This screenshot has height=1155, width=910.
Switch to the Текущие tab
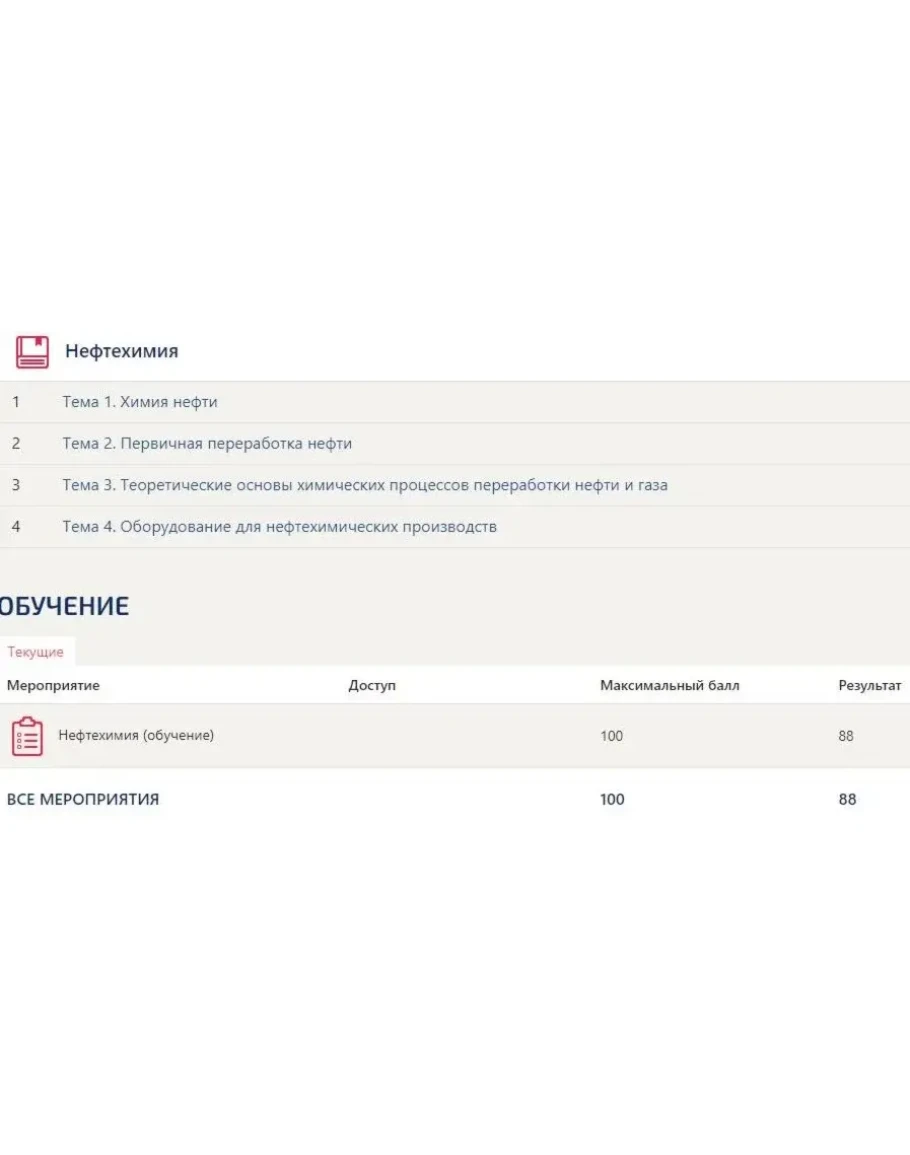point(36,652)
